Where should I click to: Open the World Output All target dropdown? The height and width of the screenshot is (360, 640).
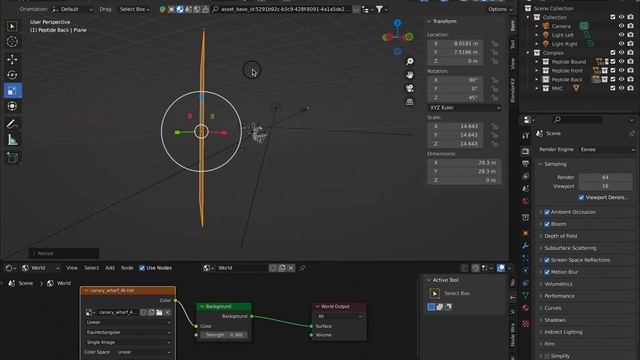[338, 316]
